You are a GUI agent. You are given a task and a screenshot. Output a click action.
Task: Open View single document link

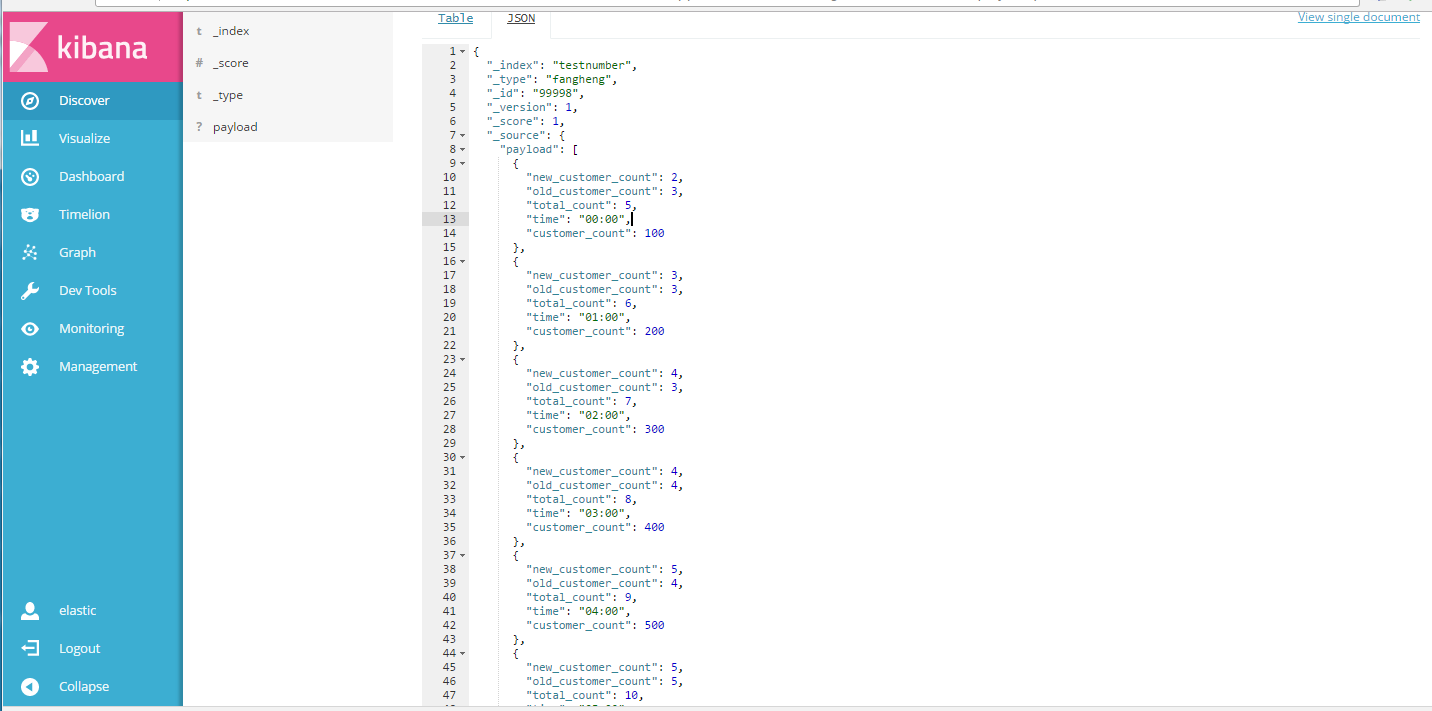tap(1358, 17)
